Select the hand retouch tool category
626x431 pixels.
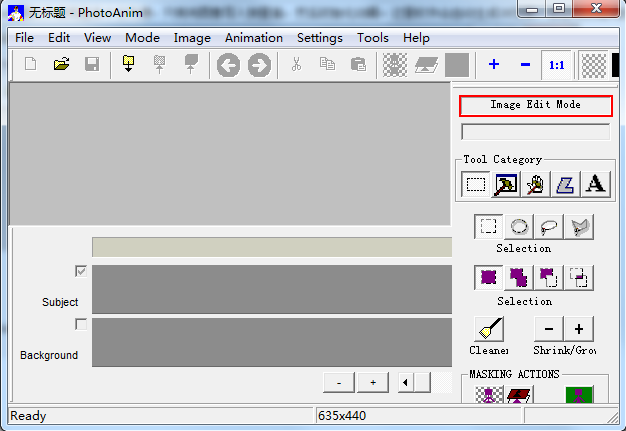pyautogui.click(x=536, y=183)
